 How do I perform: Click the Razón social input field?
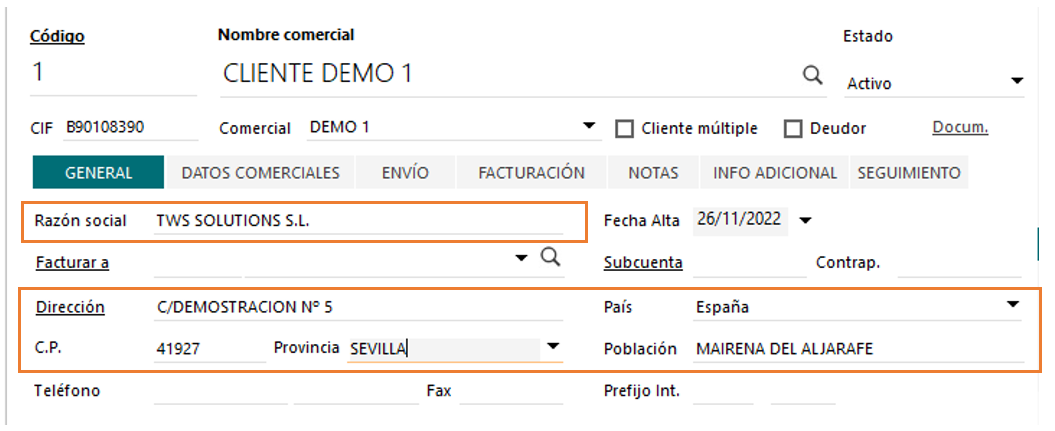[x=358, y=221]
